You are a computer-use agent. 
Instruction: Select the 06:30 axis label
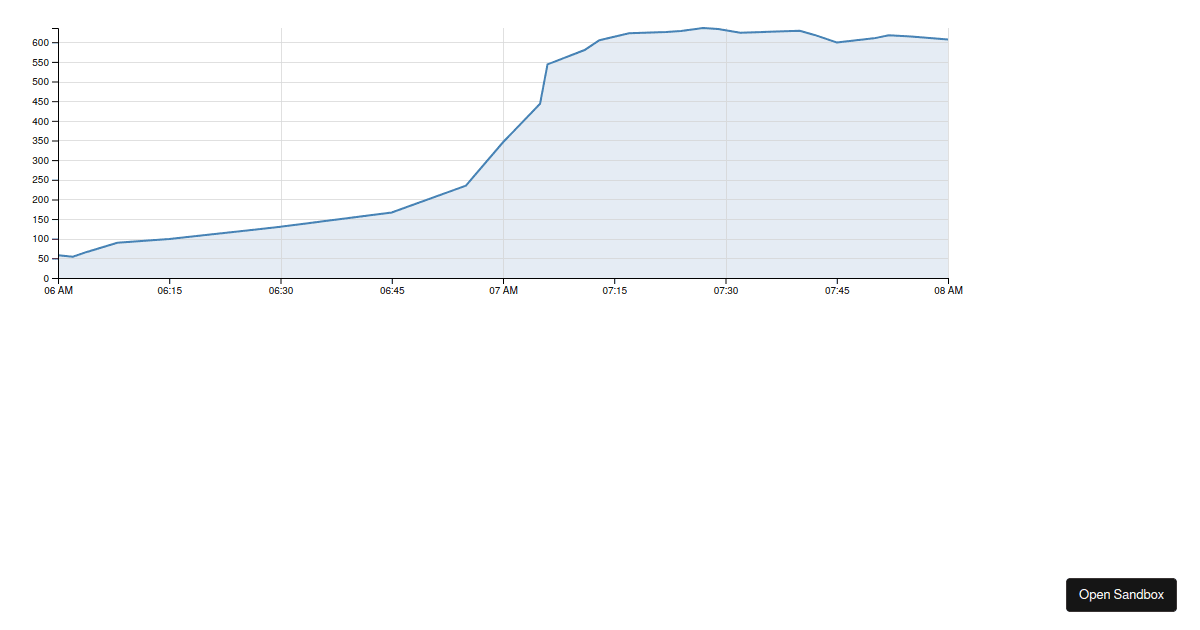tap(280, 291)
